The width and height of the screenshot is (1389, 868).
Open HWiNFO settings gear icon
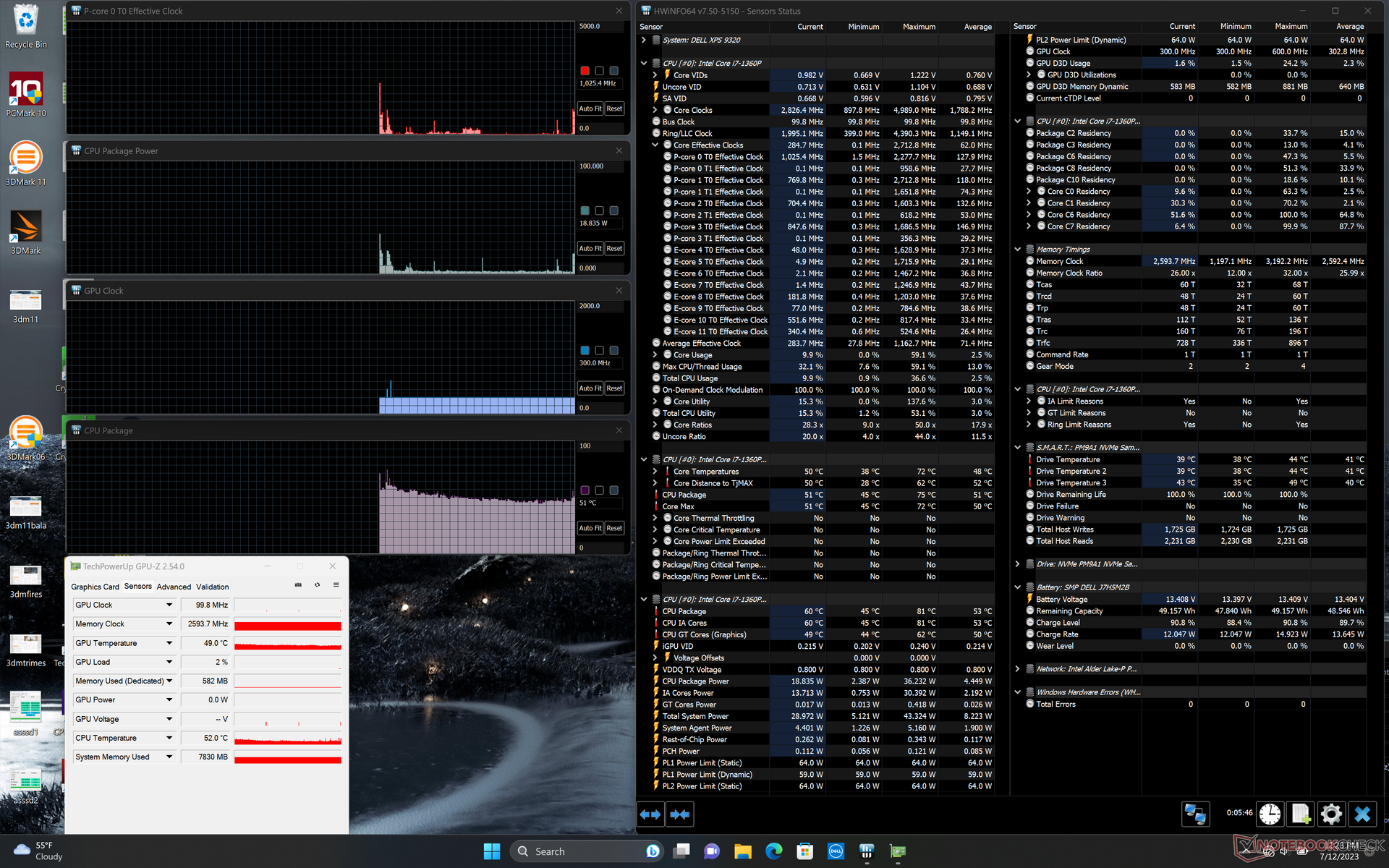coord(1330,814)
